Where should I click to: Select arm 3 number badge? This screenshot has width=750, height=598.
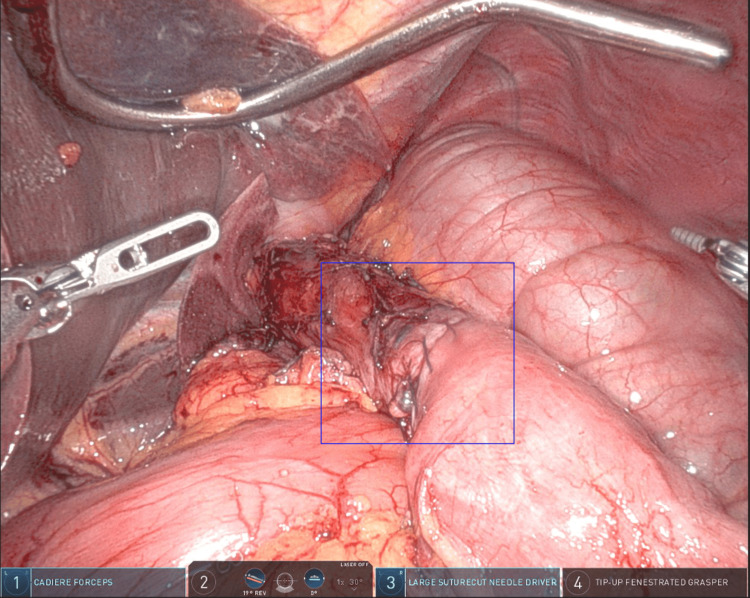click(391, 583)
